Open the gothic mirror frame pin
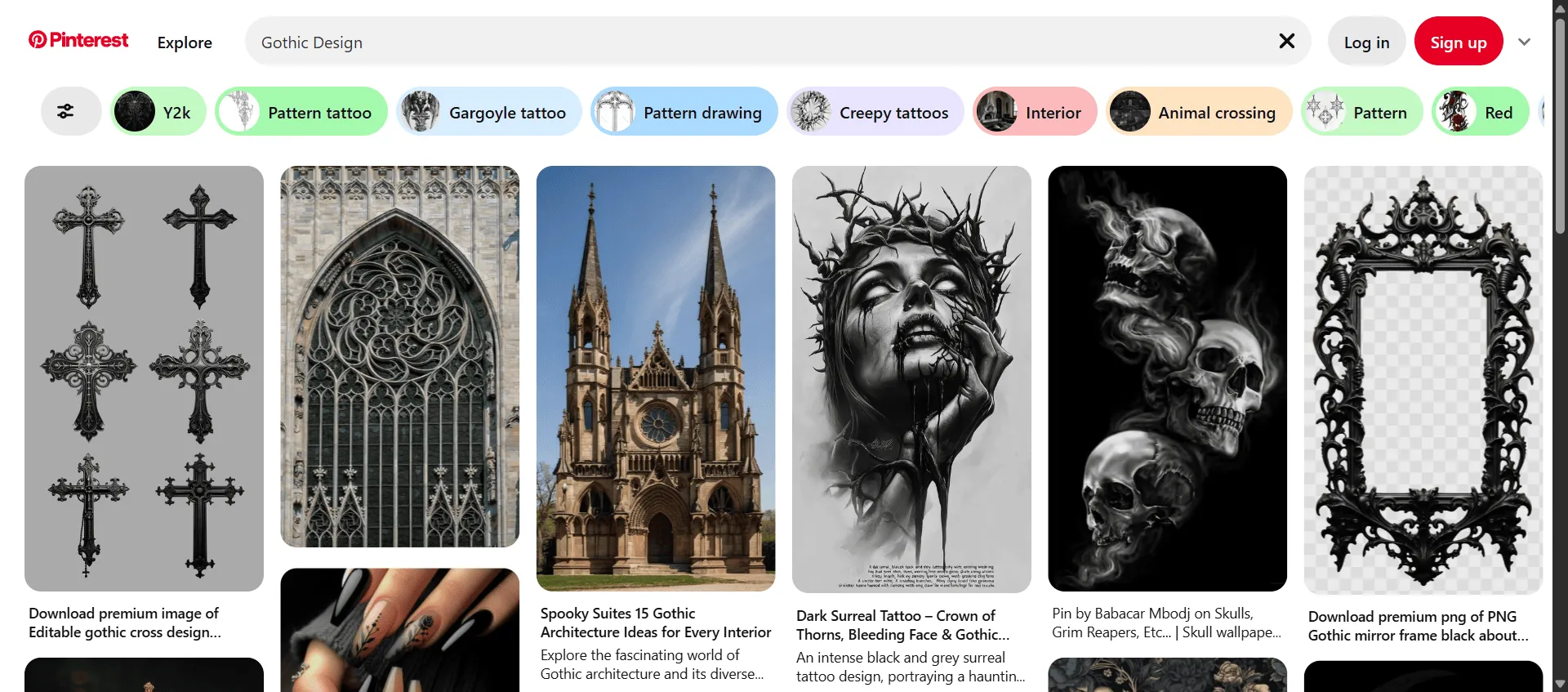 pos(1423,380)
